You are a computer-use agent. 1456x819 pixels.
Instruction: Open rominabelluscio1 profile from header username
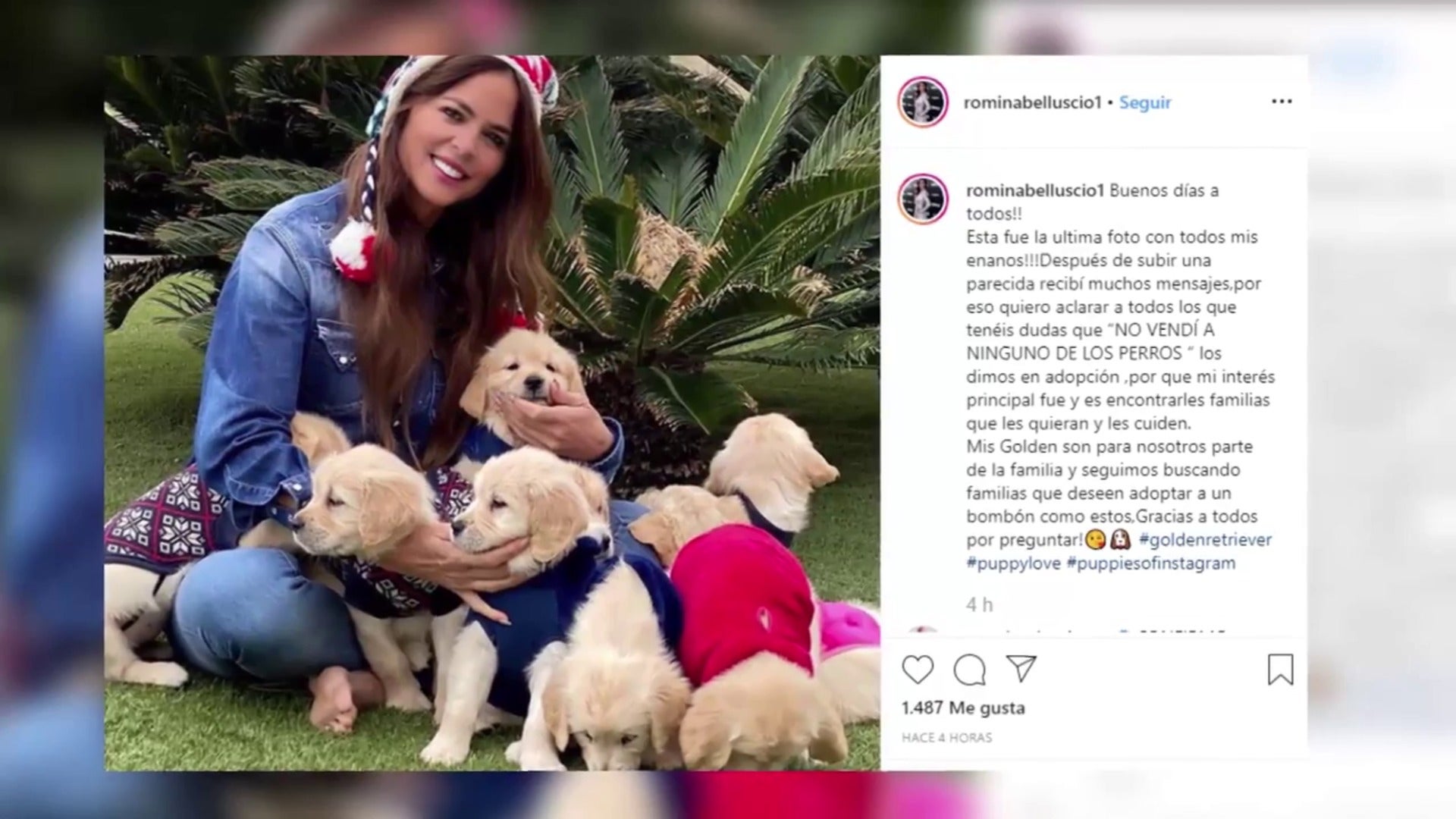1032,102
